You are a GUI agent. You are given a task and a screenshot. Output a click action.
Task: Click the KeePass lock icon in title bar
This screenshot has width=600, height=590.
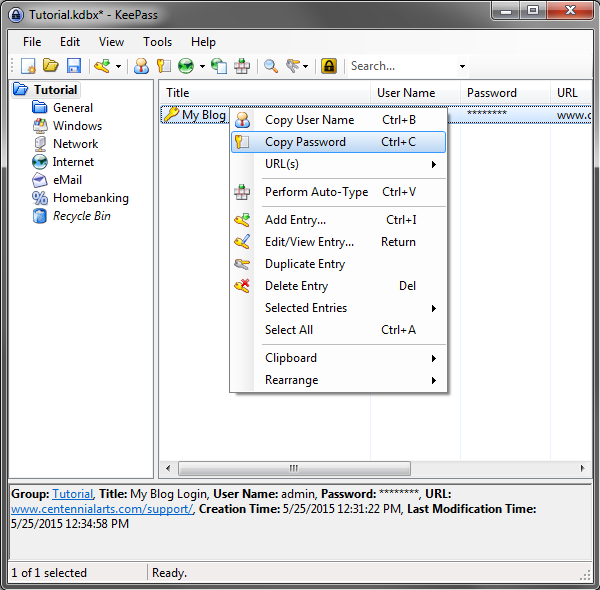[x=16, y=15]
